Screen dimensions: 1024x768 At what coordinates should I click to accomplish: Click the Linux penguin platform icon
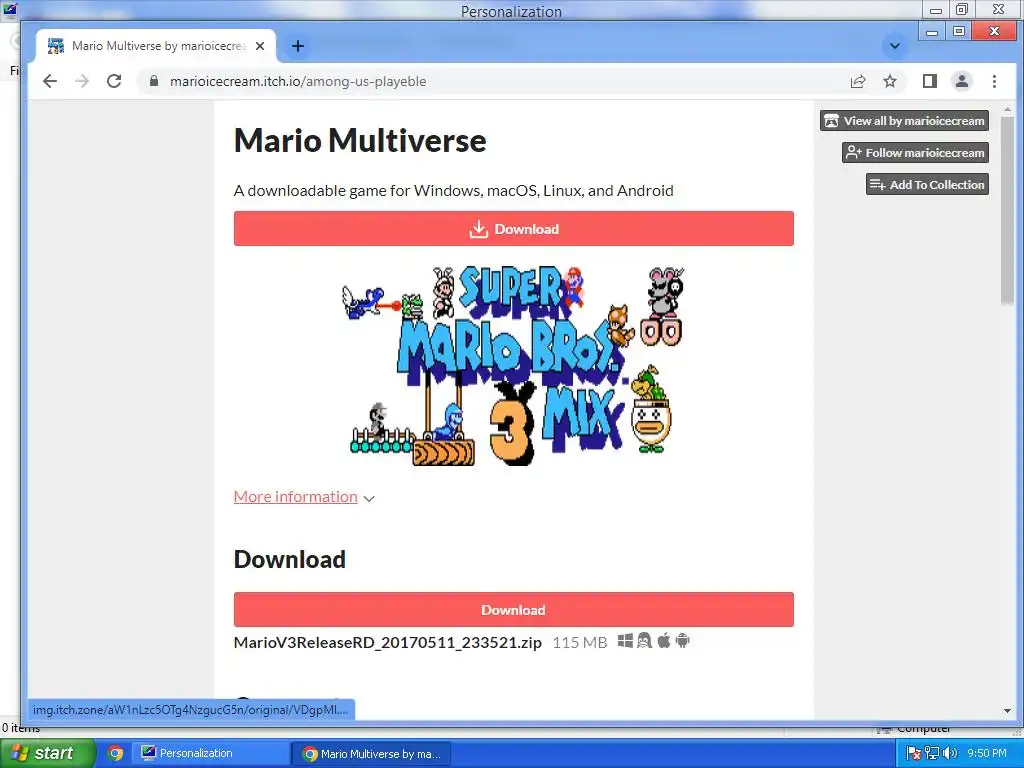point(645,641)
